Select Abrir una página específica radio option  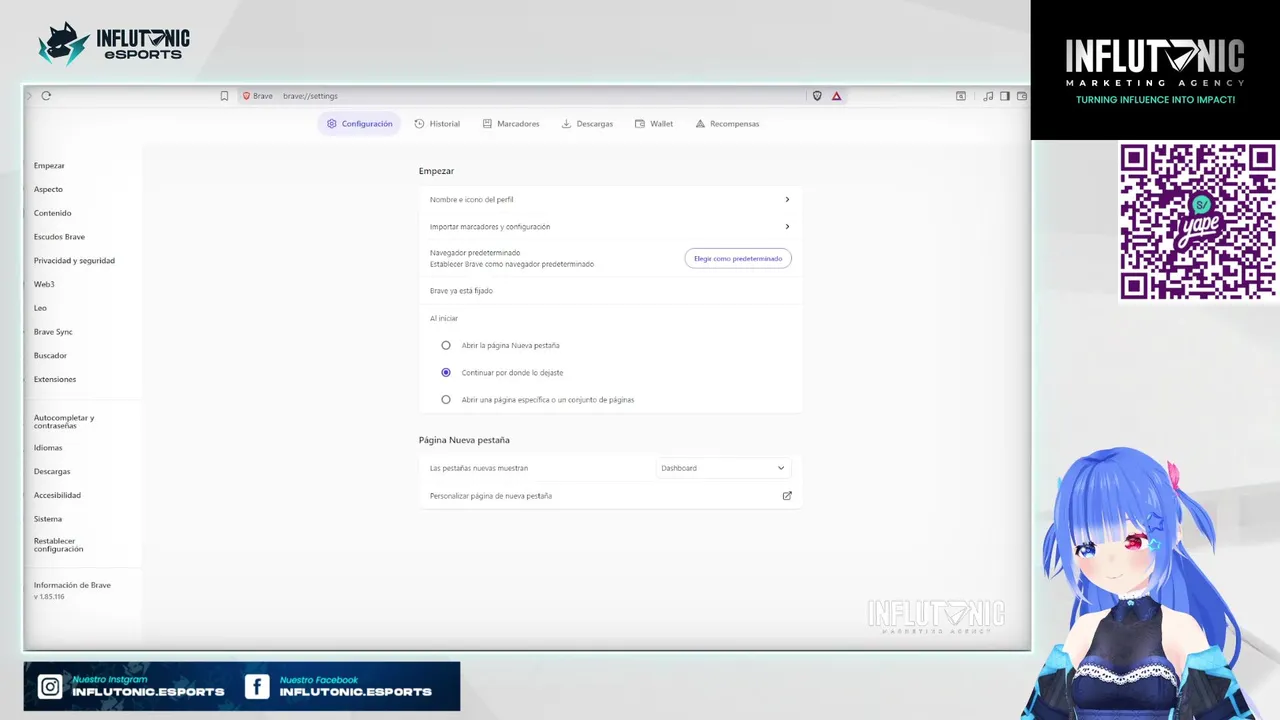pyautogui.click(x=446, y=399)
